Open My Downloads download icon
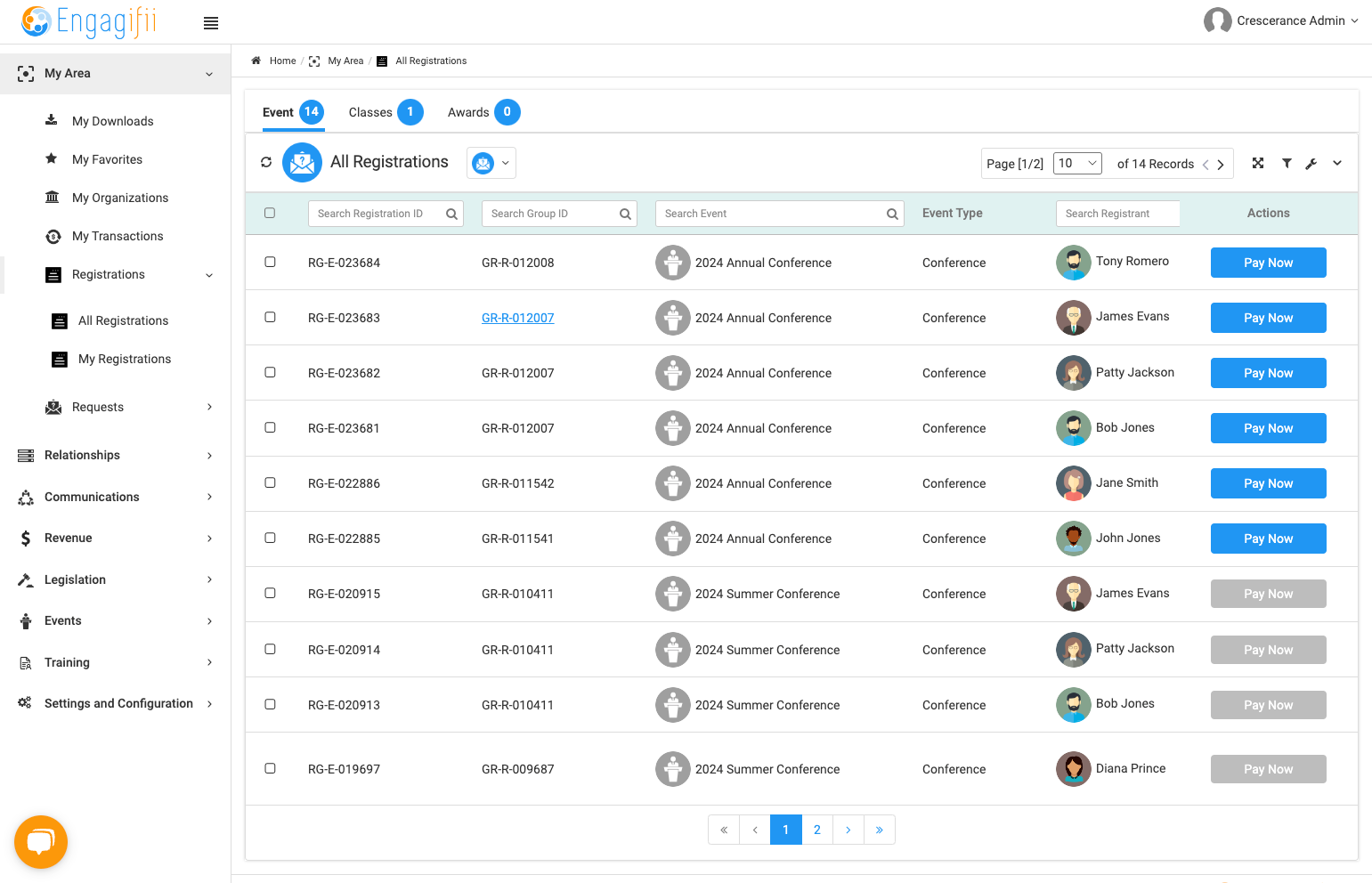Screen dimensions: 1372x883 52,120
